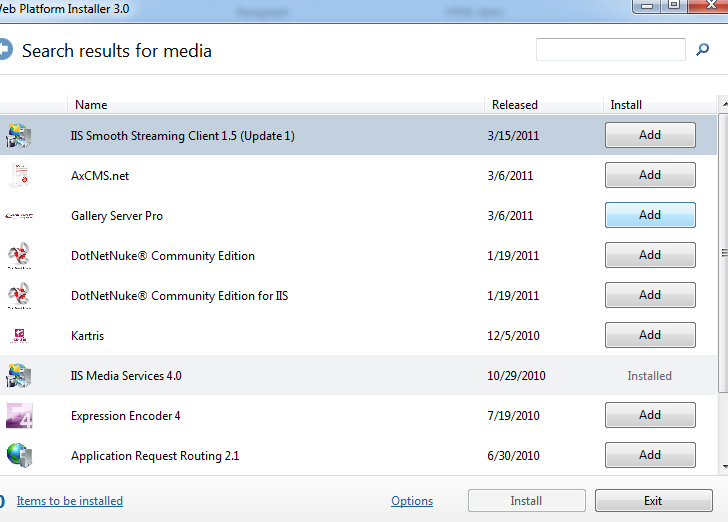Select the IIS Smooth Streaming Client 1.5 row name
The width and height of the screenshot is (728, 522).
click(x=182, y=136)
